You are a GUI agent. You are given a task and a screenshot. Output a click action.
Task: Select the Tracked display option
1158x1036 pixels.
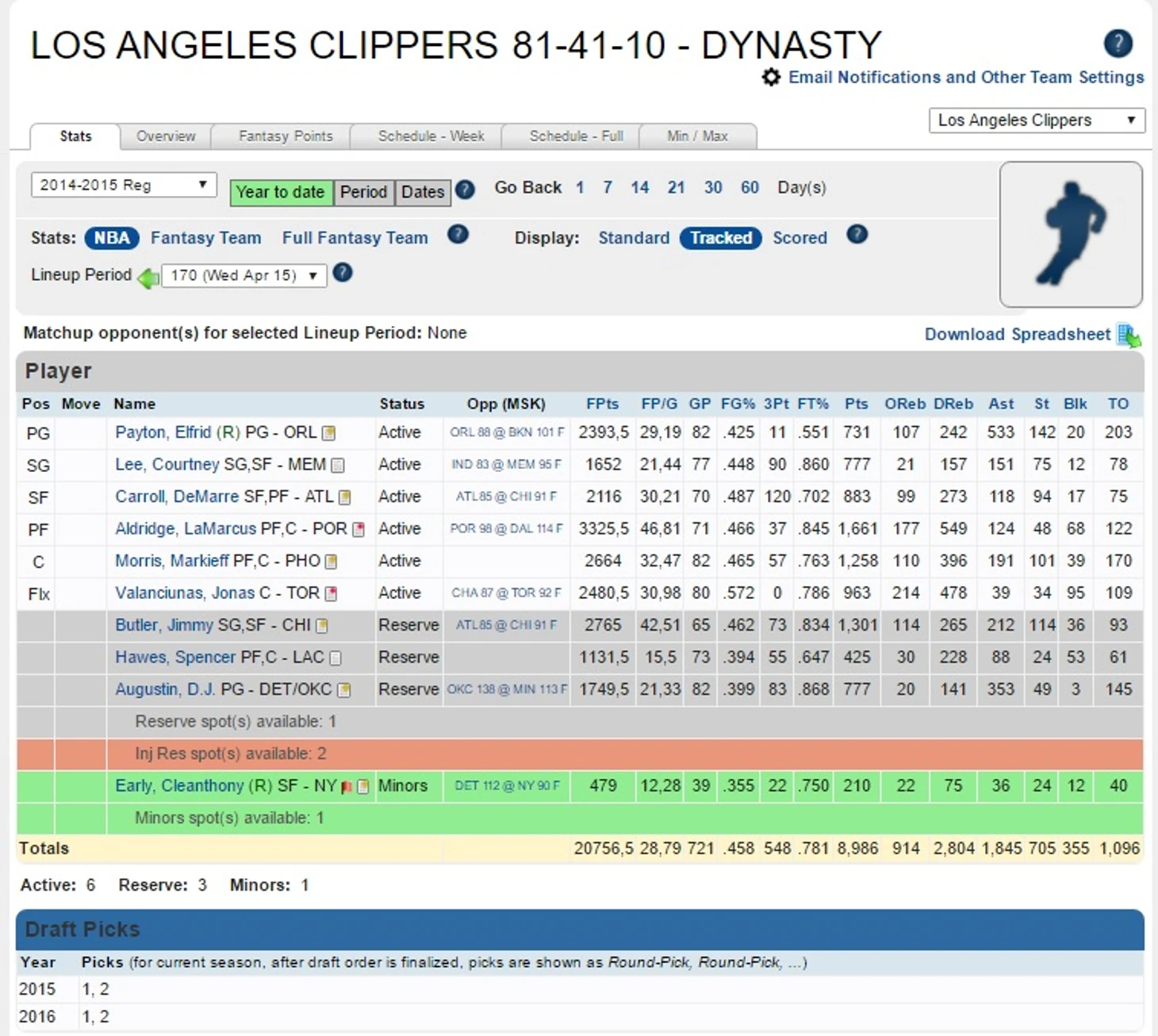(721, 238)
